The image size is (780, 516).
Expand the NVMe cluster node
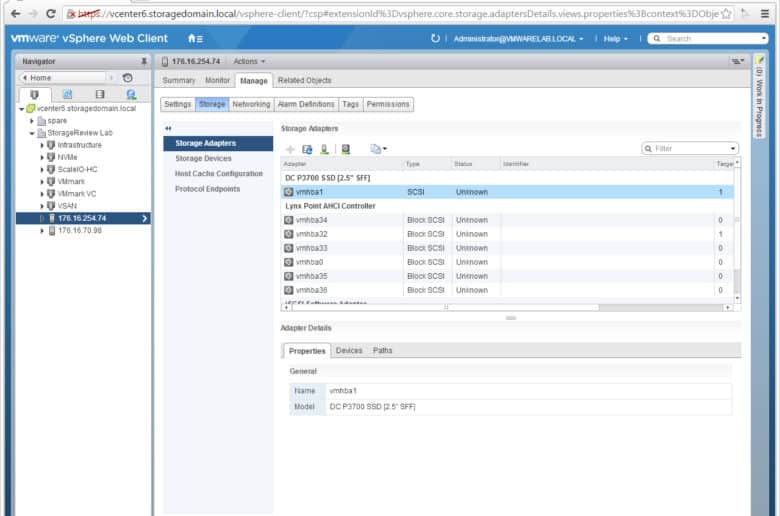42,157
